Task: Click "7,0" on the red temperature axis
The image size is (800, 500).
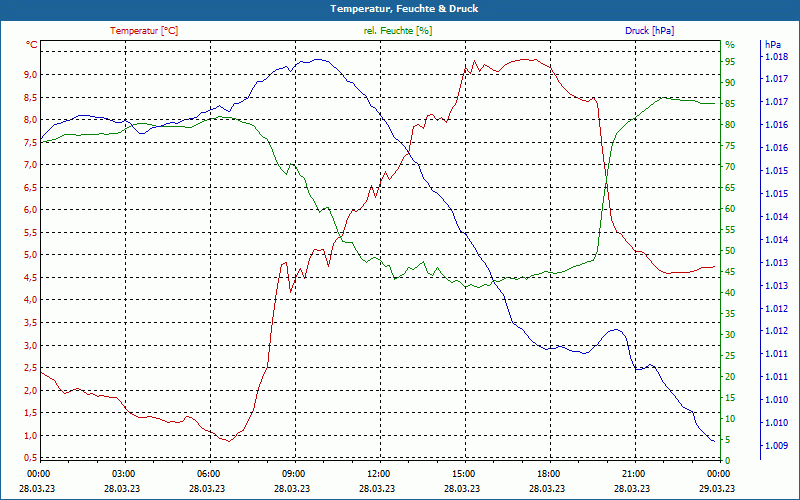Action: (31, 165)
